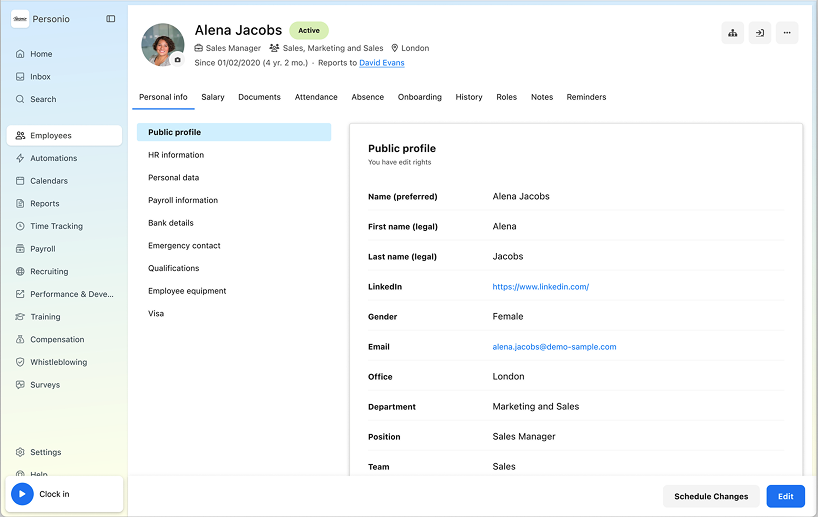818x517 pixels.
Task: Switch to the Personal info tab
Action: 163,97
